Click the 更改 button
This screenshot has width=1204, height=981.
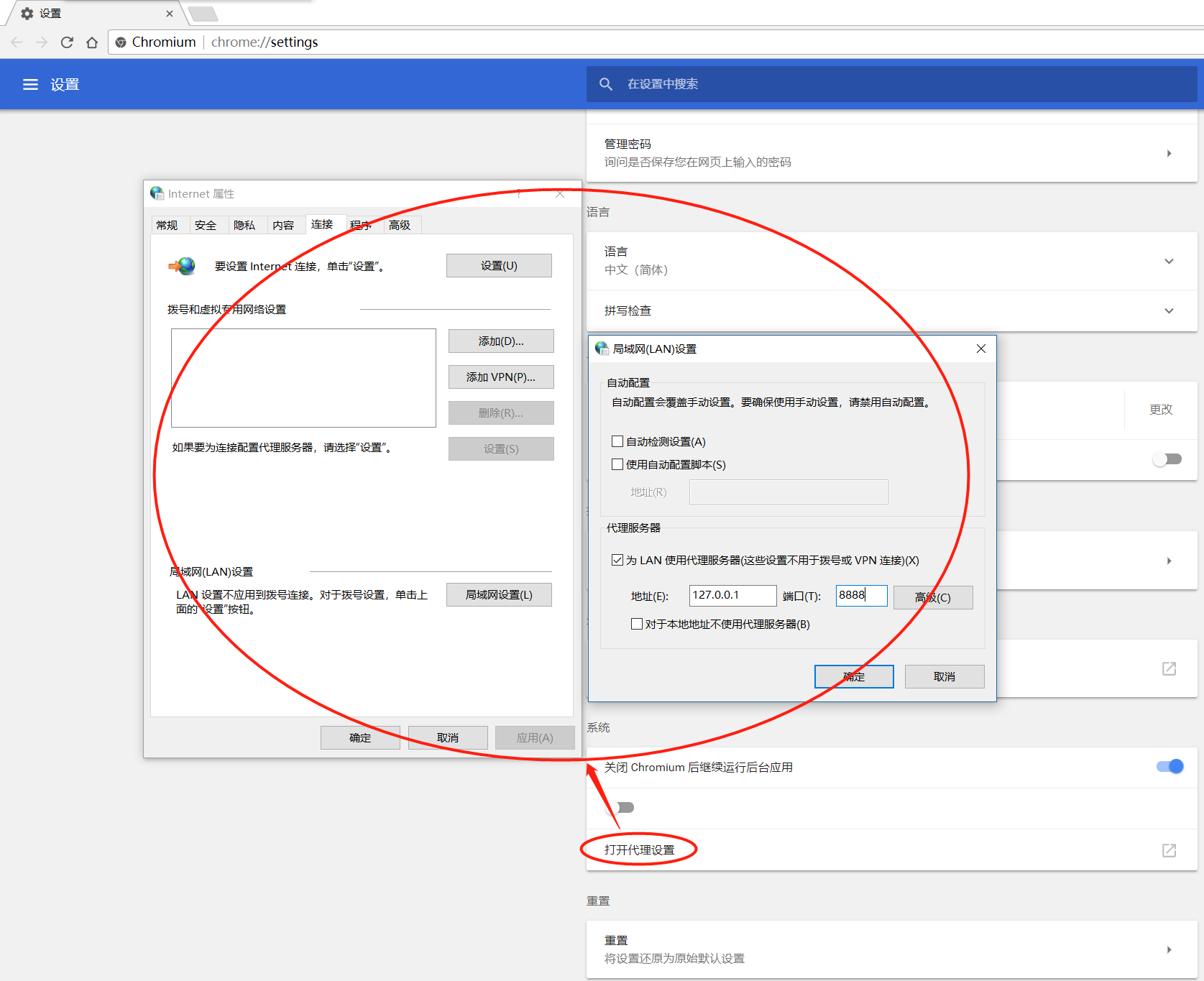(1161, 409)
